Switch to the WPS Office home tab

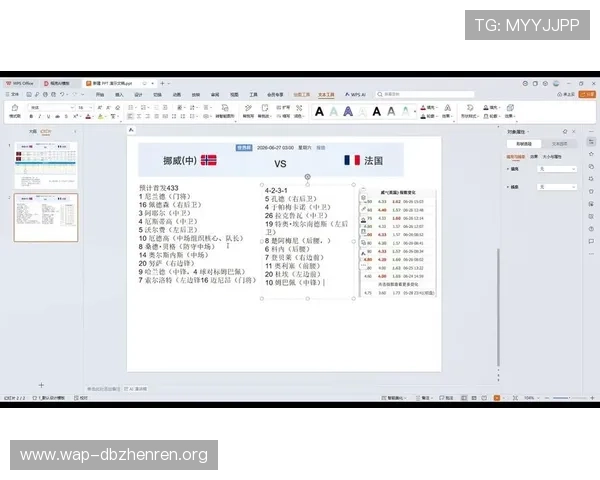coord(20,83)
